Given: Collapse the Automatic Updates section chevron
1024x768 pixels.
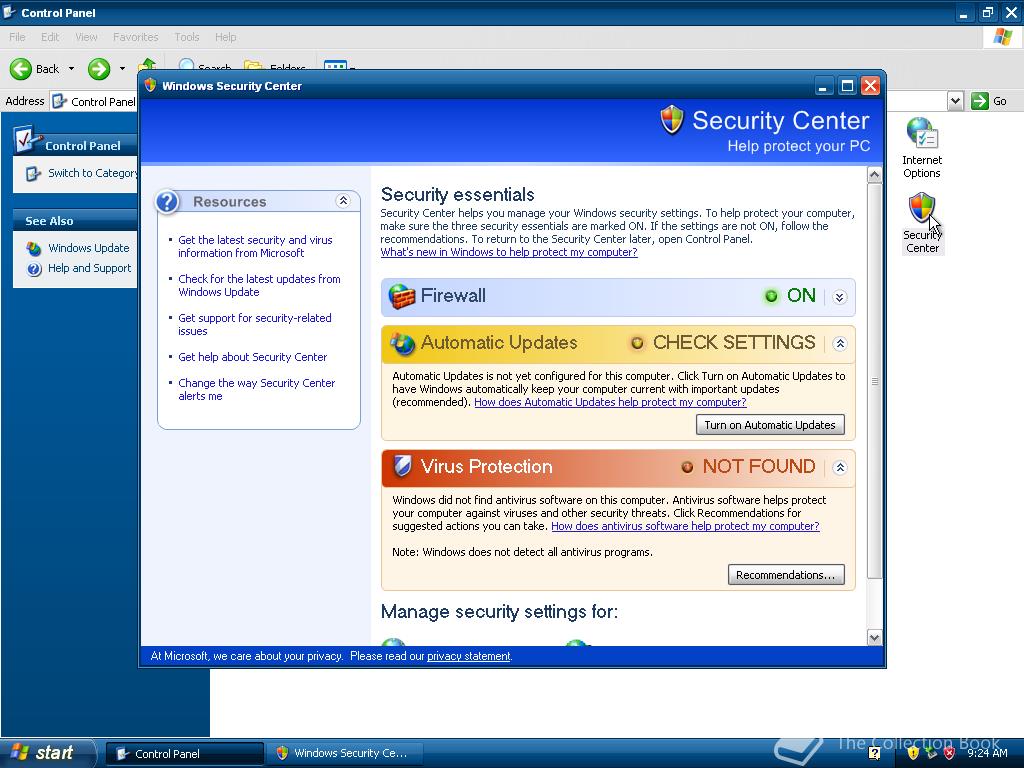Looking at the screenshot, I should click(x=840, y=344).
